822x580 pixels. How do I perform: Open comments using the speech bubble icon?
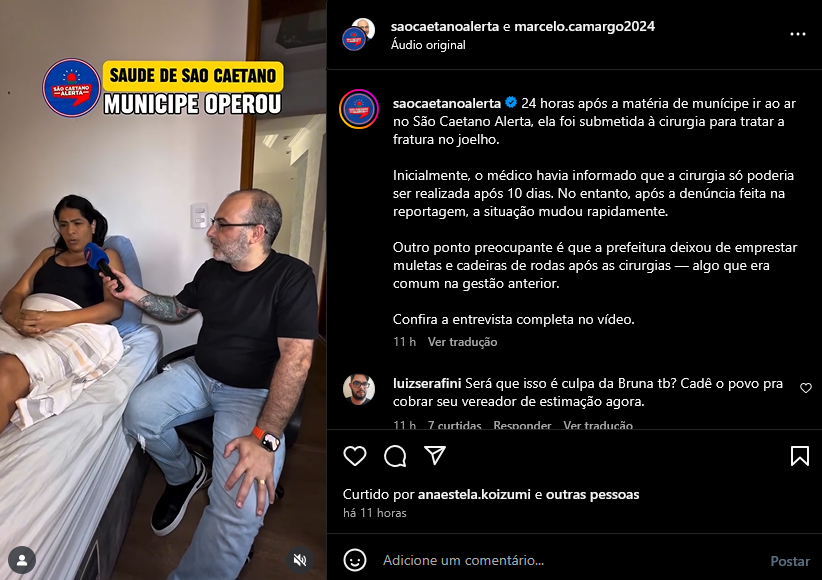[395, 456]
